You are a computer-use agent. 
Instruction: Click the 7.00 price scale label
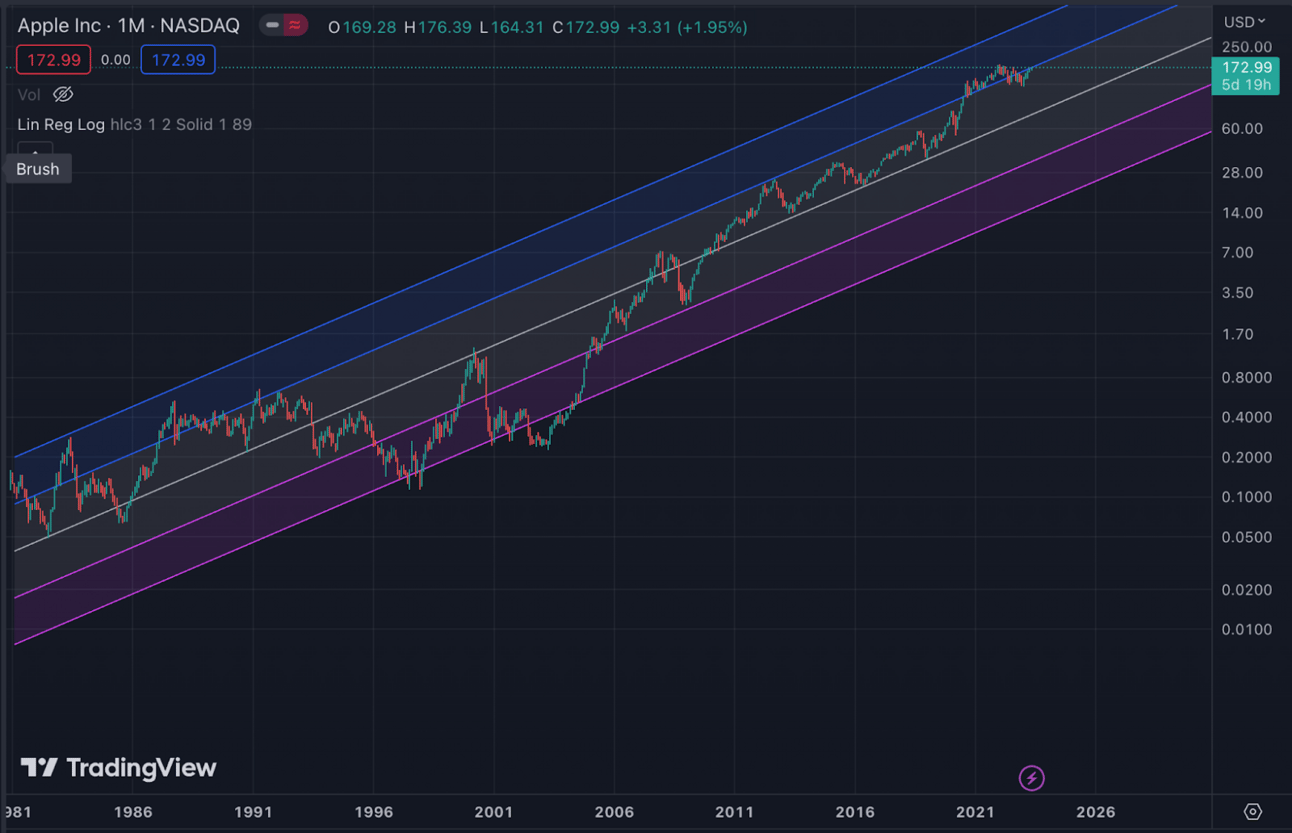1238,253
